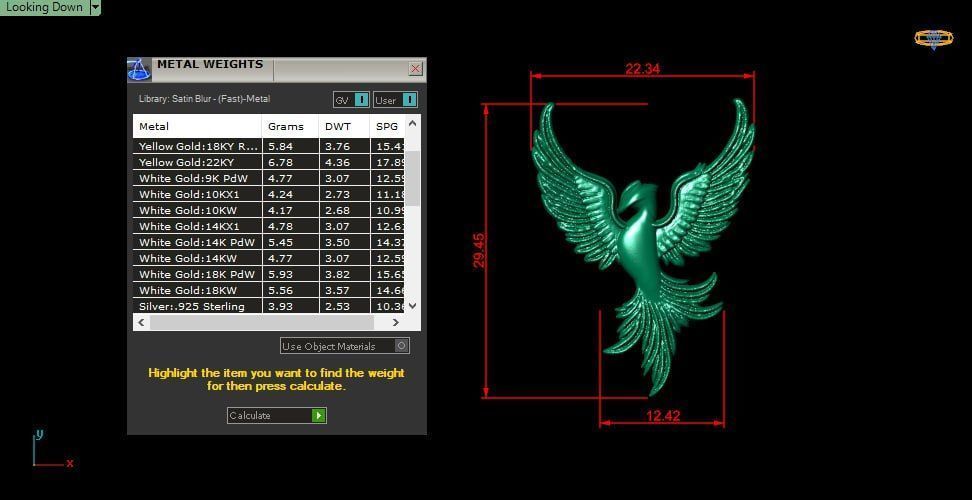
Task: Click the 6.78 grams cell
Action: pos(290,162)
